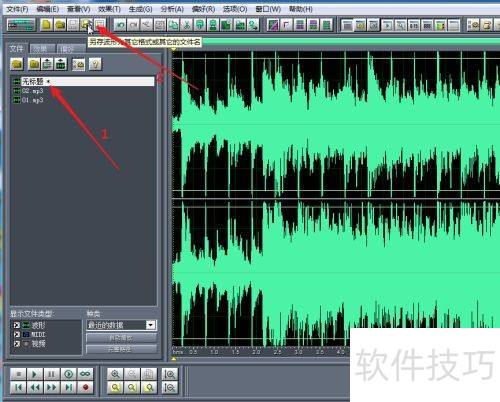Click the Save As toolbar icon
Viewport: 500px width, 402px height.
86,25
